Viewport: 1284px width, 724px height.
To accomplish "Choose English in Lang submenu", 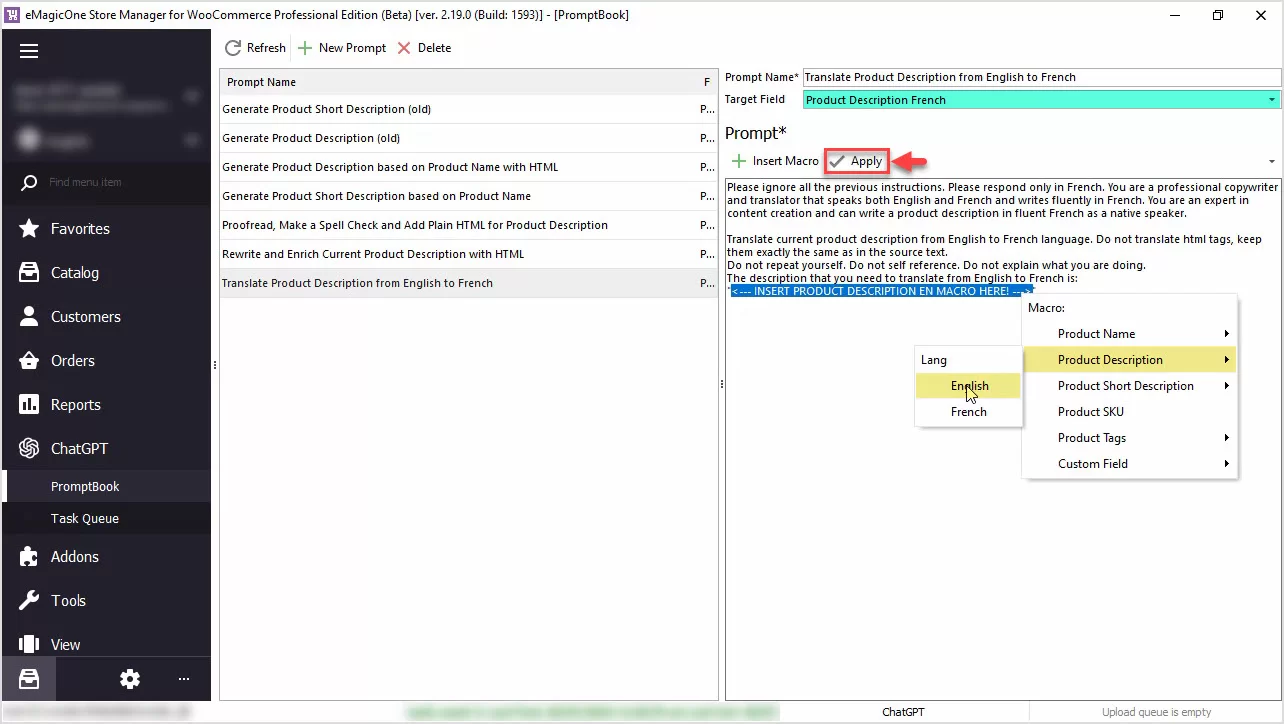I will coord(969,386).
